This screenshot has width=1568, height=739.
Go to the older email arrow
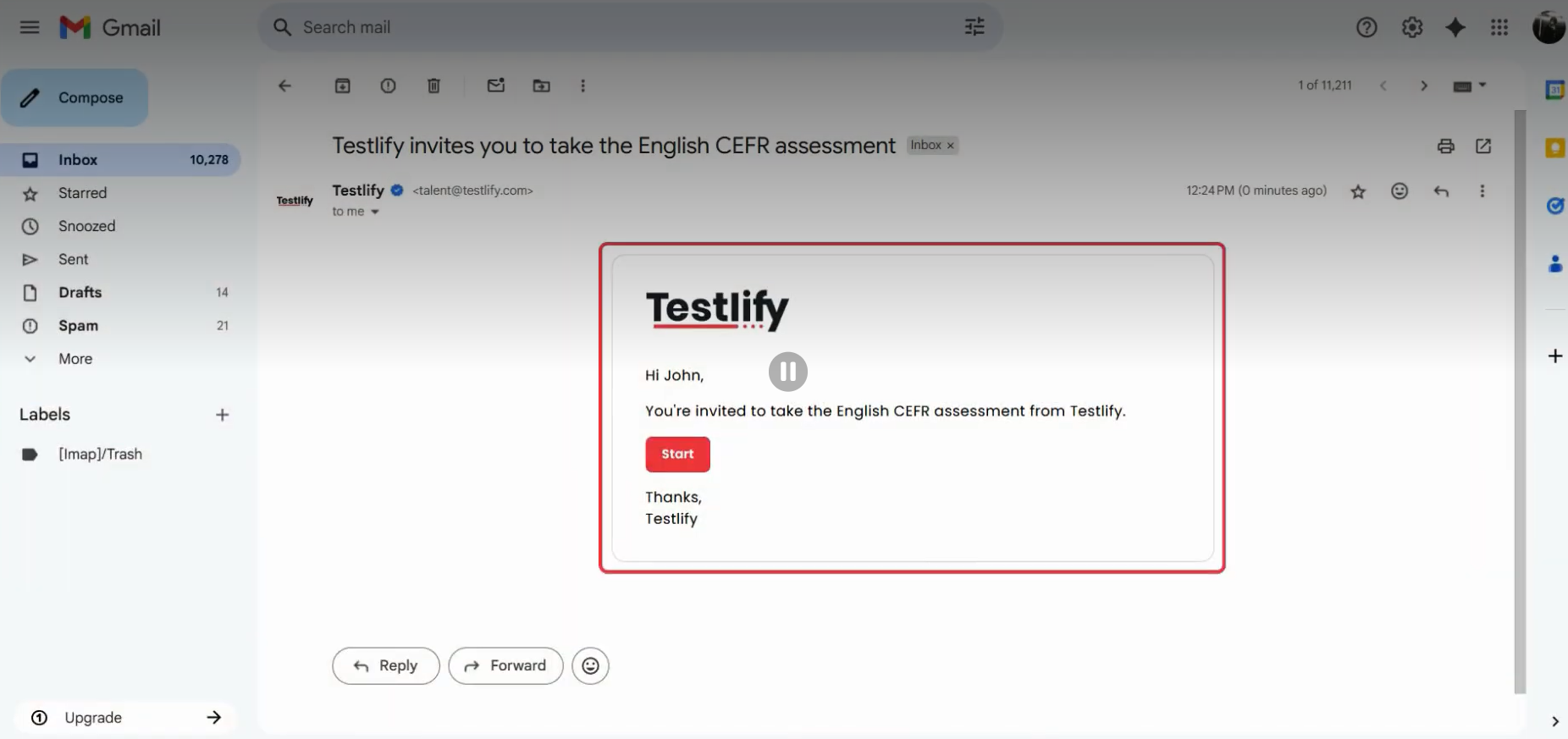[1424, 85]
